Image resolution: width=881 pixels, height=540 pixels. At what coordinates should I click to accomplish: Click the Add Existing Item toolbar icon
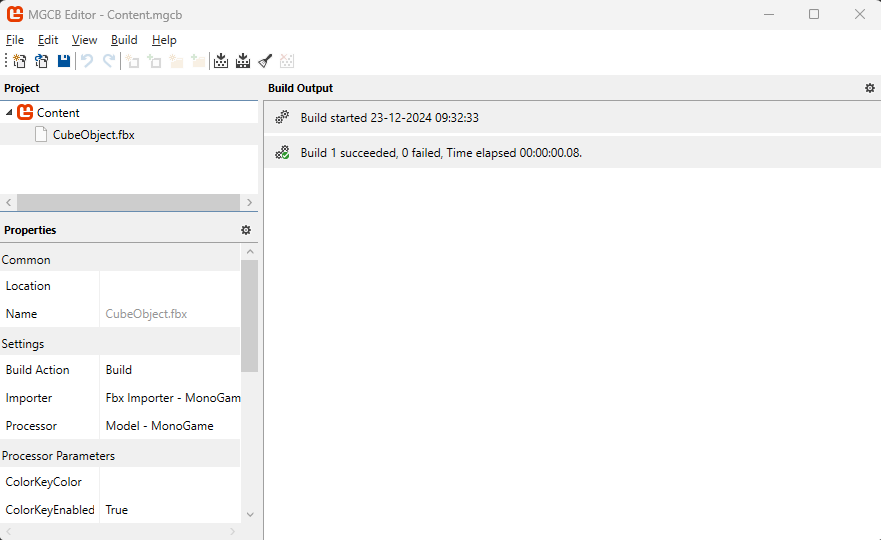pyautogui.click(x=154, y=61)
